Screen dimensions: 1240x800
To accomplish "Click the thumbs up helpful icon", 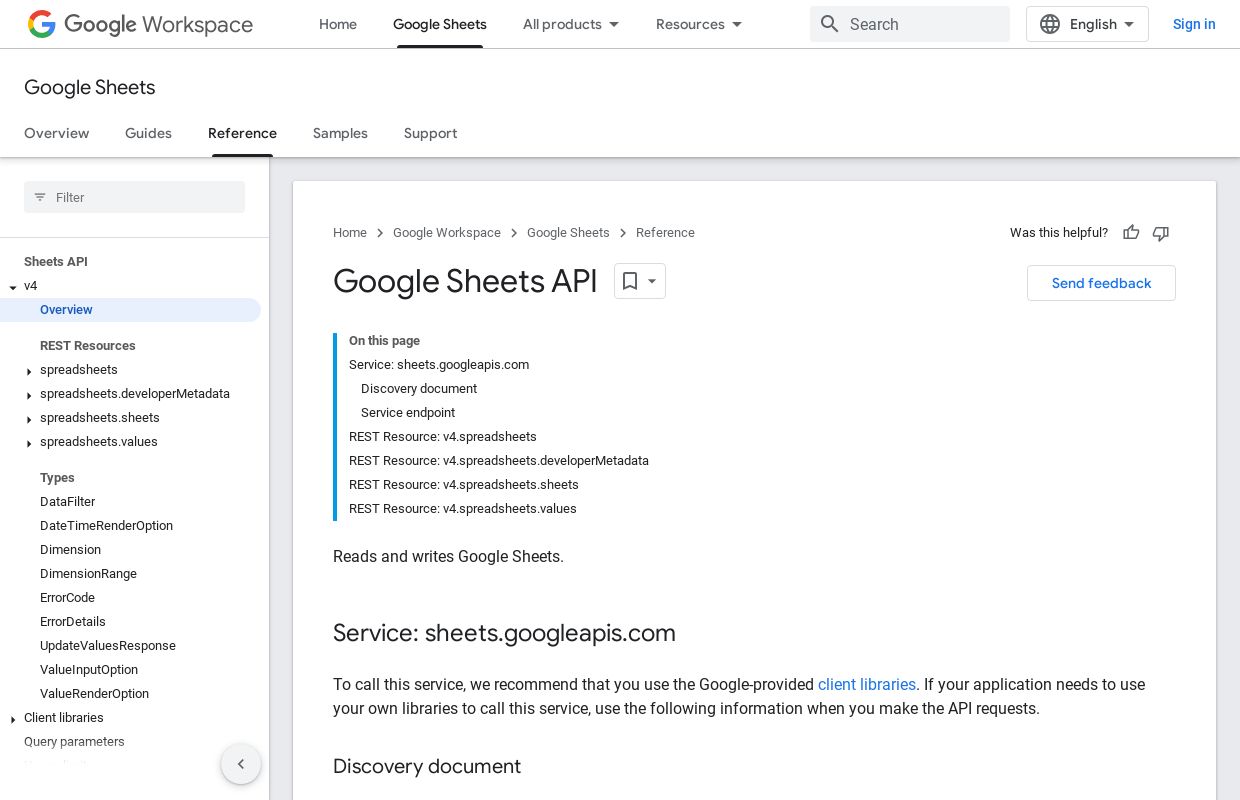I will click(1131, 233).
